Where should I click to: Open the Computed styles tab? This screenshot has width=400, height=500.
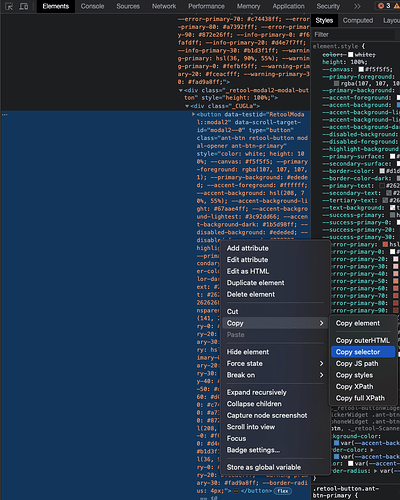[358, 21]
